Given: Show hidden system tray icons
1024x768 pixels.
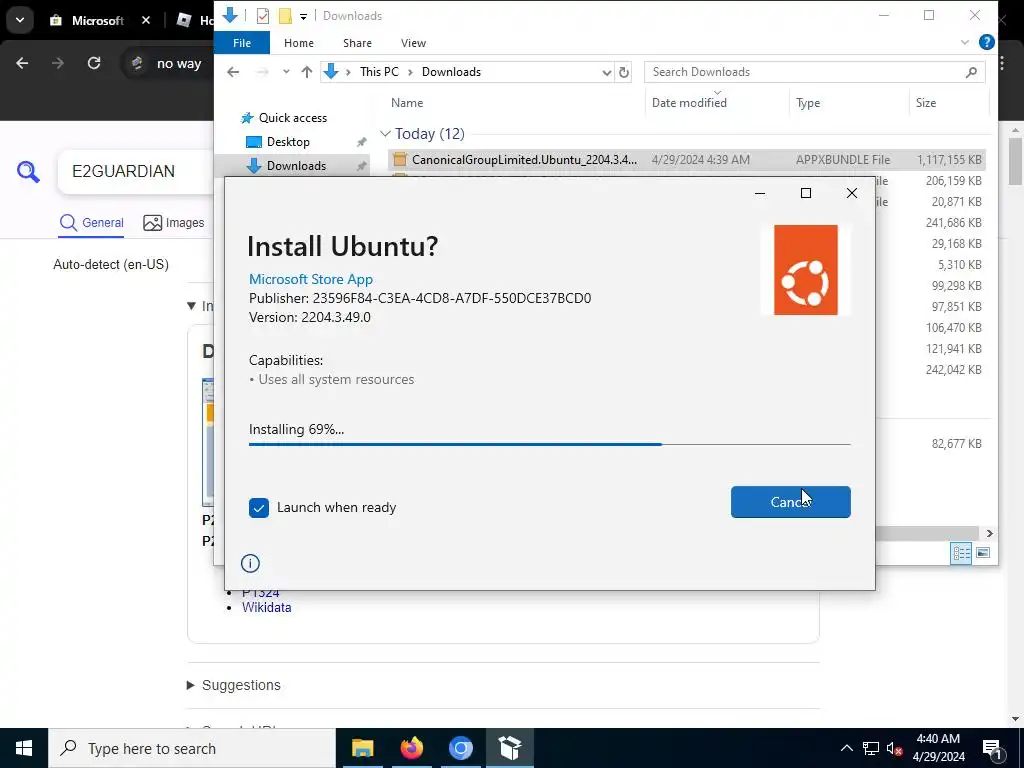Looking at the screenshot, I should [x=846, y=748].
